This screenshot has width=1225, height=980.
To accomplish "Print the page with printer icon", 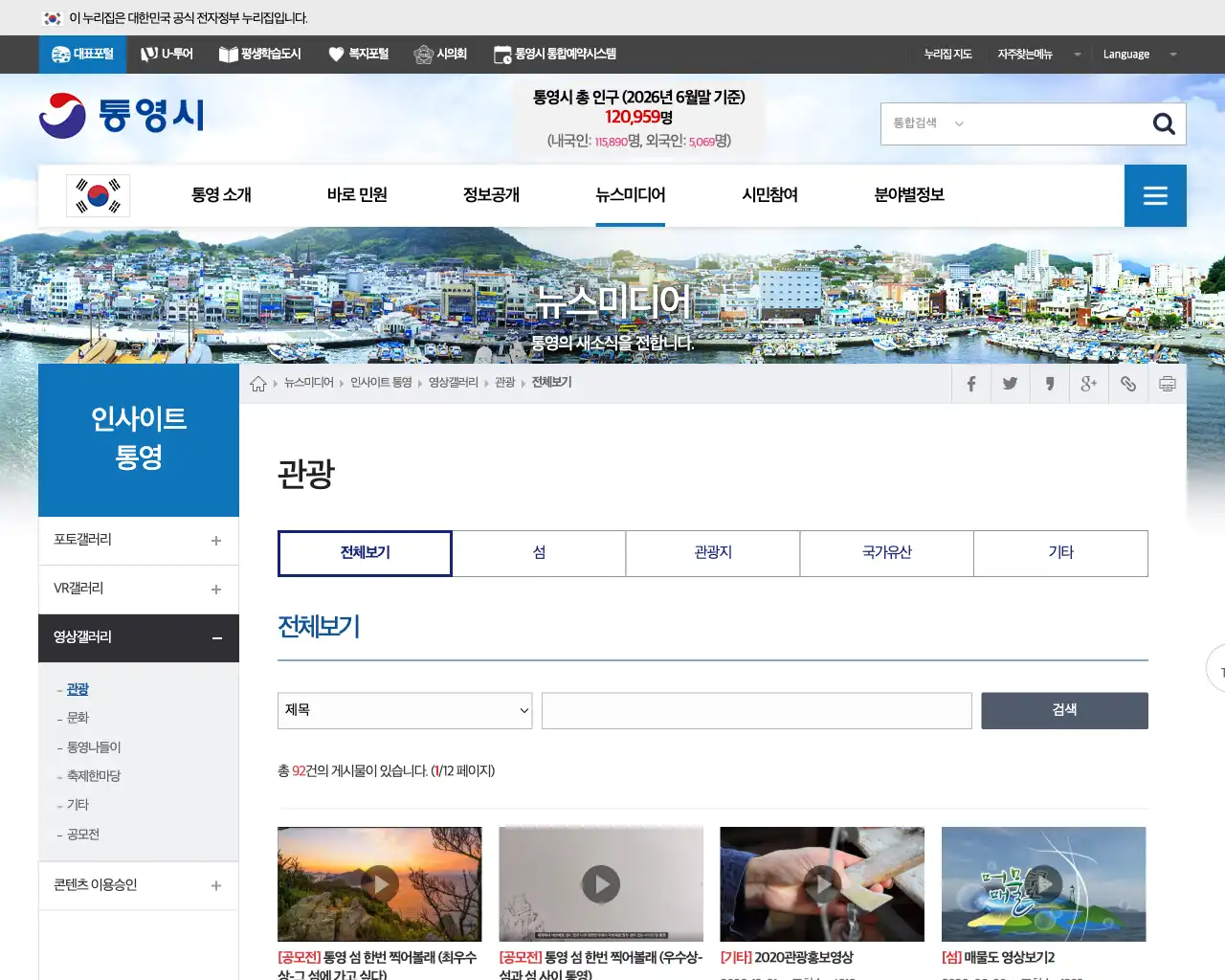I will click(1168, 384).
